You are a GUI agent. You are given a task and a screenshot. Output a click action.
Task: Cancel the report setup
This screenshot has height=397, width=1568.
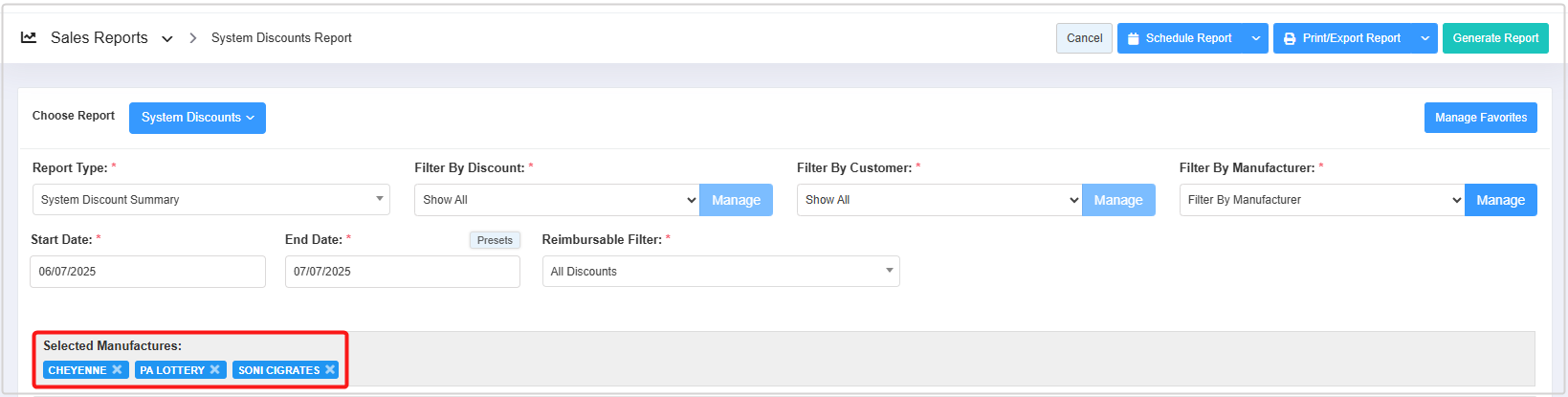pyautogui.click(x=1084, y=38)
